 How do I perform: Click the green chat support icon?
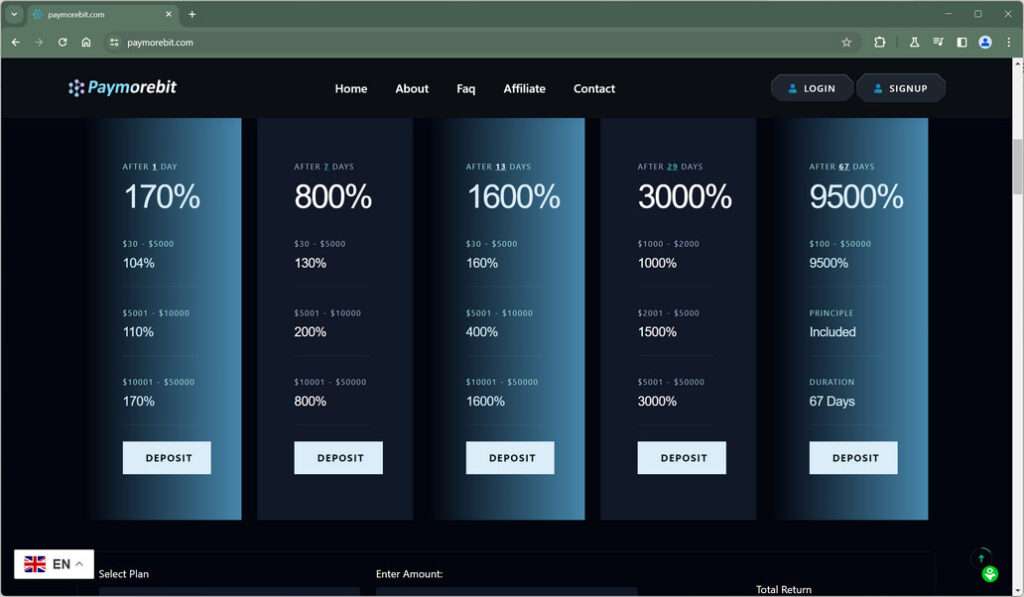click(990, 574)
